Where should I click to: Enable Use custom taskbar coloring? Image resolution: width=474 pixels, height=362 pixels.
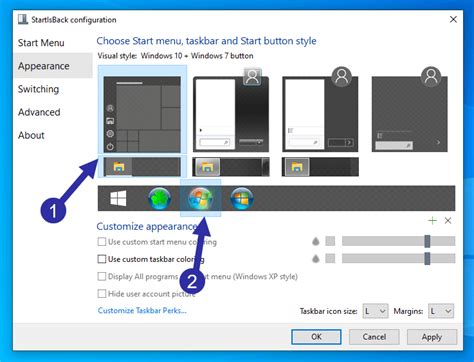[x=102, y=259]
